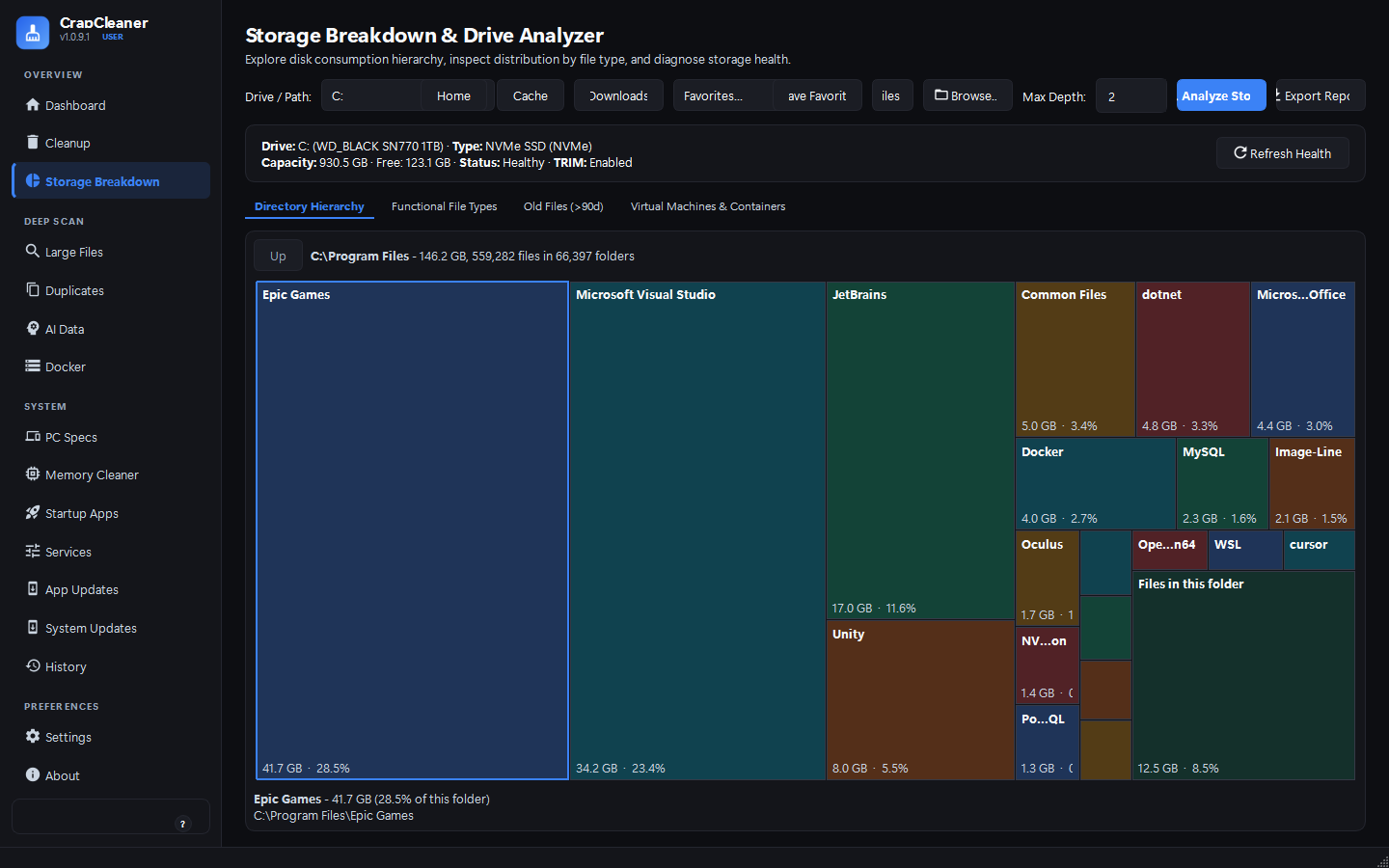Click the C:\Program Files\Epic Games path text
The height and width of the screenshot is (868, 1389).
(334, 816)
